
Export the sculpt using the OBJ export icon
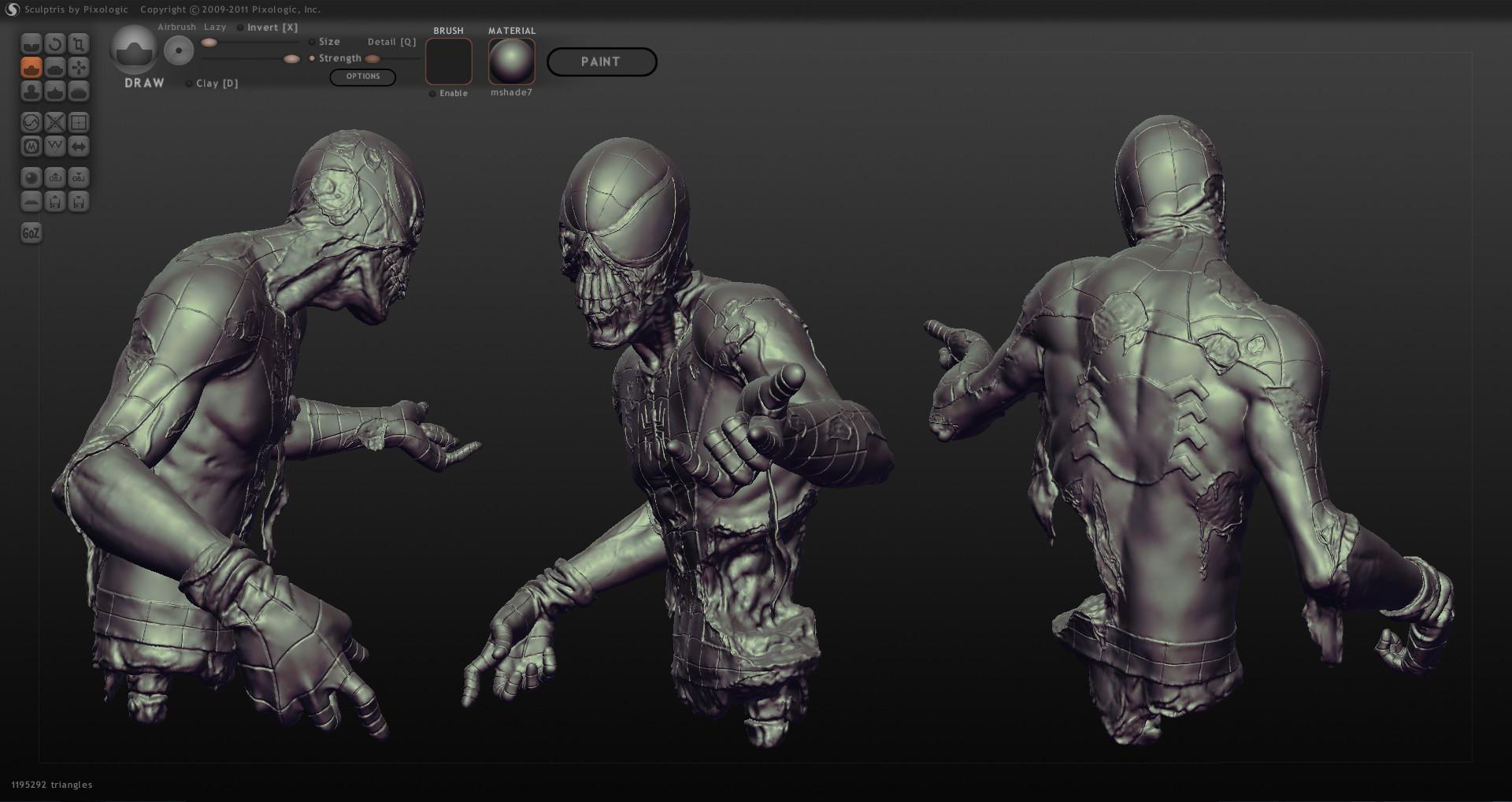pyautogui.click(x=77, y=177)
